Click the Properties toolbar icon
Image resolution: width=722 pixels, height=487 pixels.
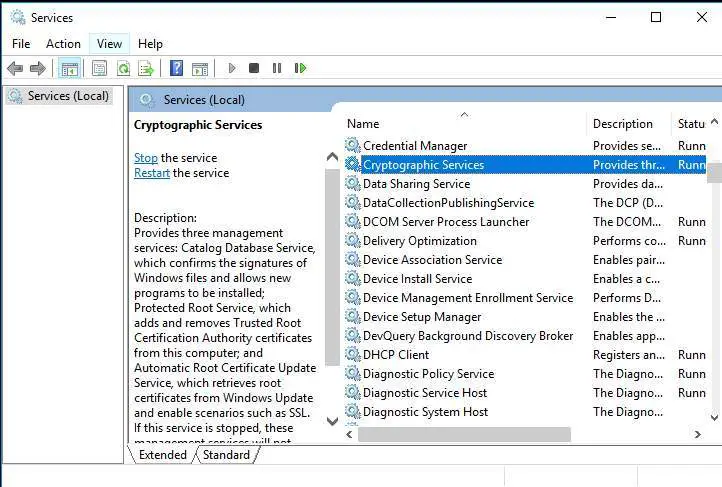(x=99, y=69)
